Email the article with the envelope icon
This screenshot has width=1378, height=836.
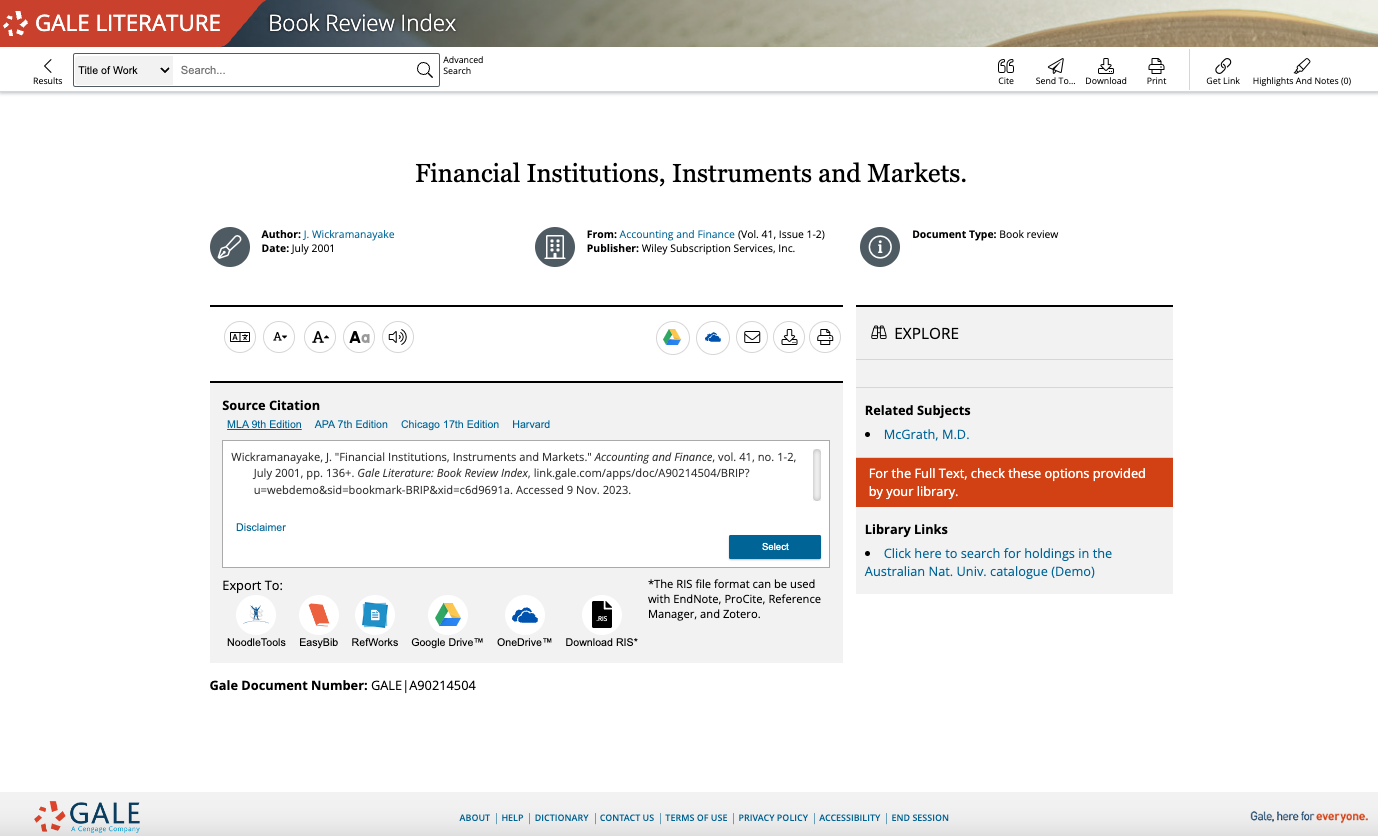pyautogui.click(x=752, y=337)
